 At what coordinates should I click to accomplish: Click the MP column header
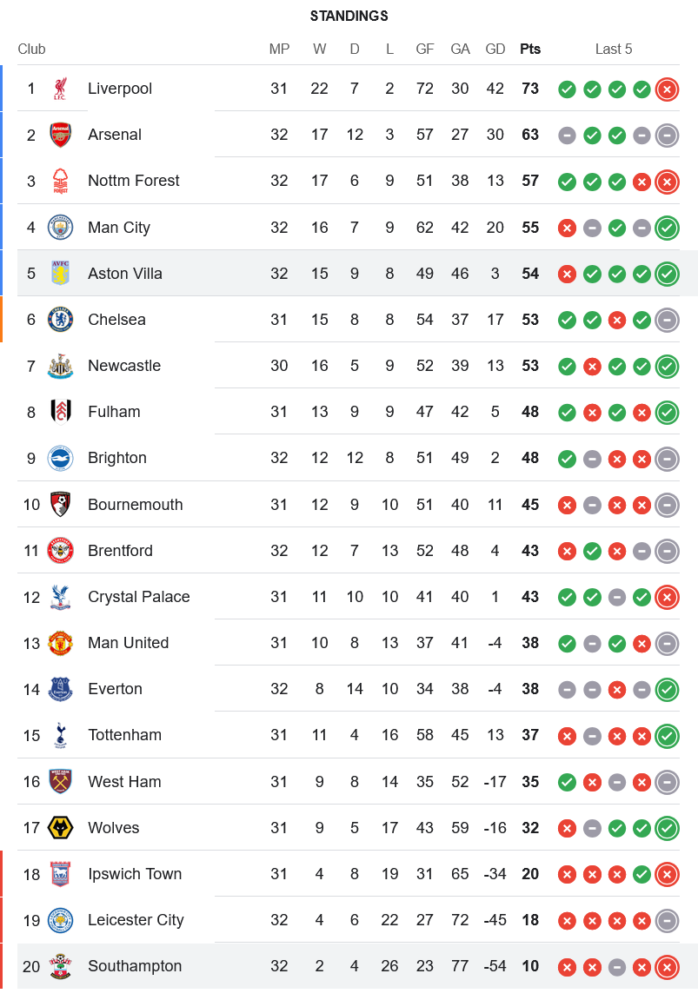coord(279,49)
